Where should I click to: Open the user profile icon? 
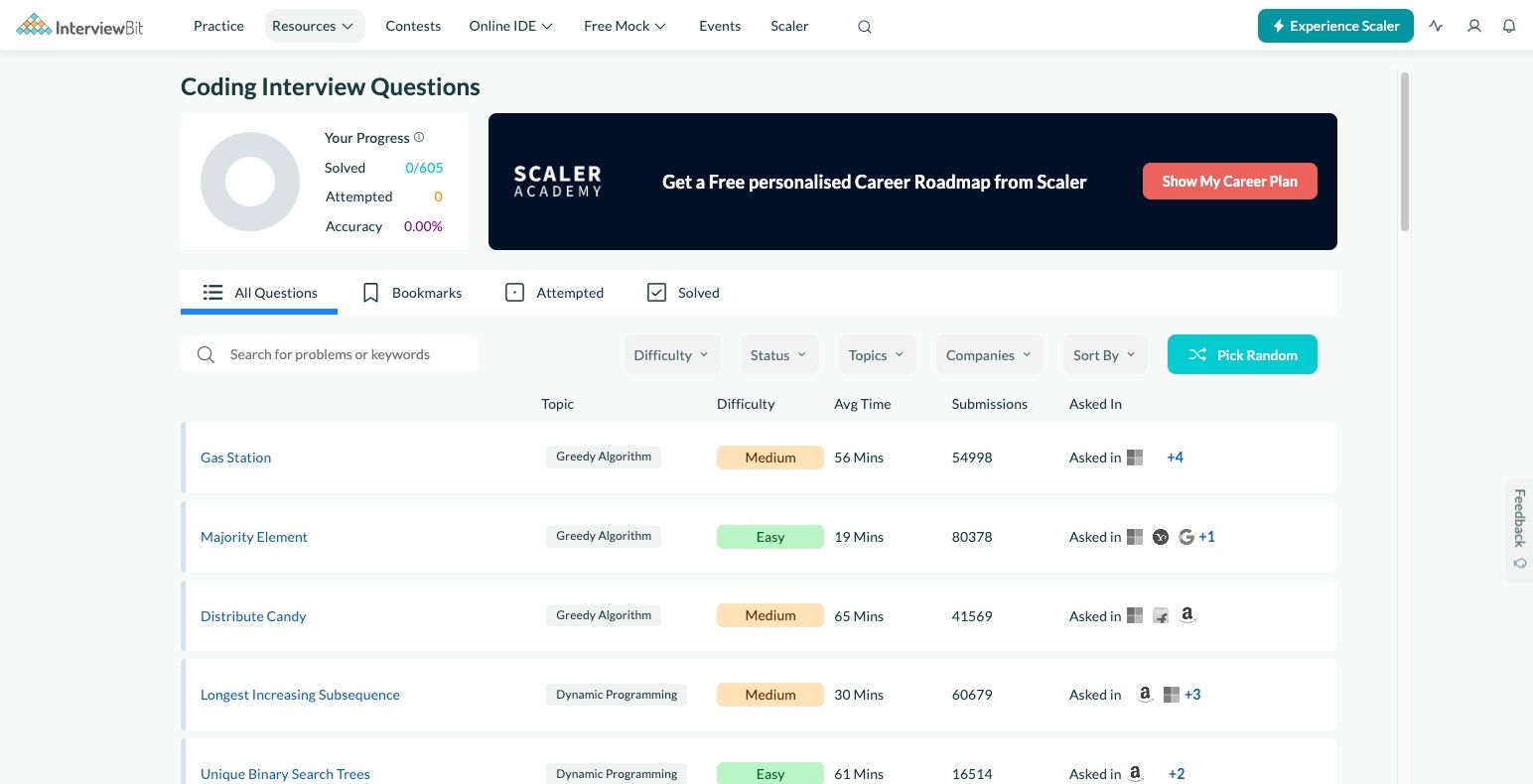tap(1473, 26)
